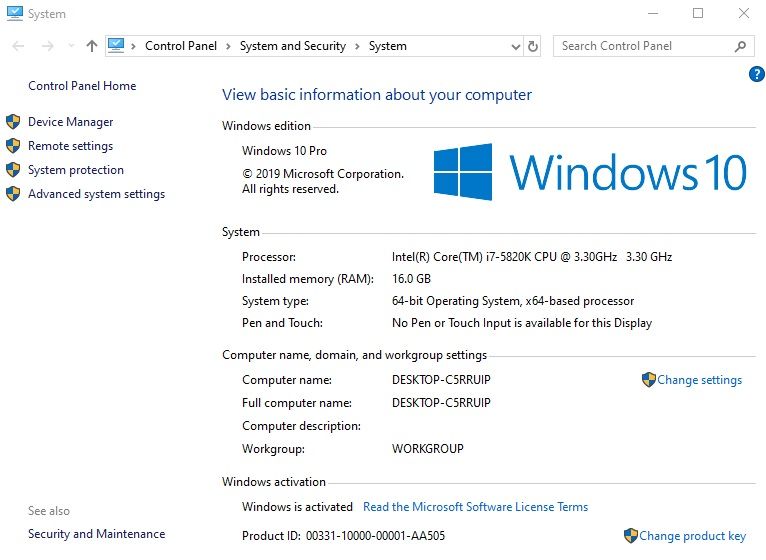Click the Forward navigation arrow
This screenshot has width=766, height=560.
(47, 46)
